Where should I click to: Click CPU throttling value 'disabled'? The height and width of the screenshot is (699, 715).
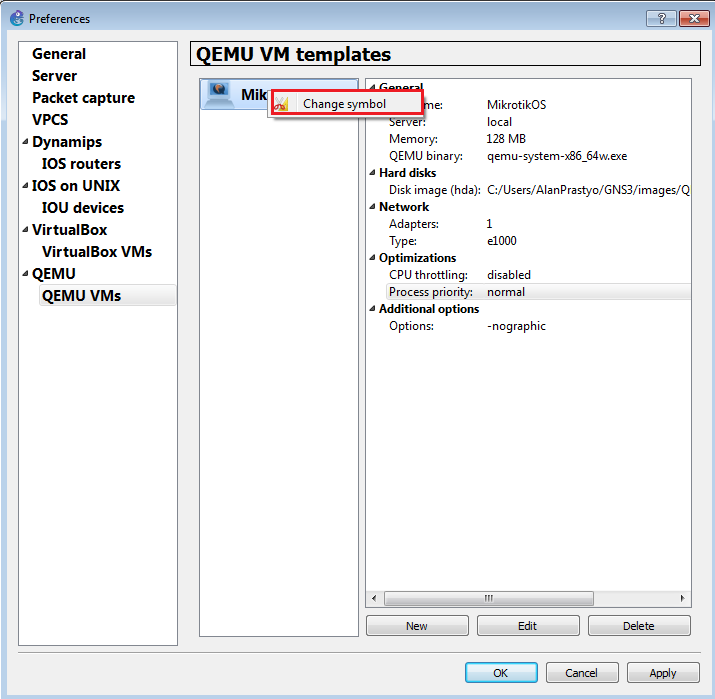pyautogui.click(x=509, y=275)
